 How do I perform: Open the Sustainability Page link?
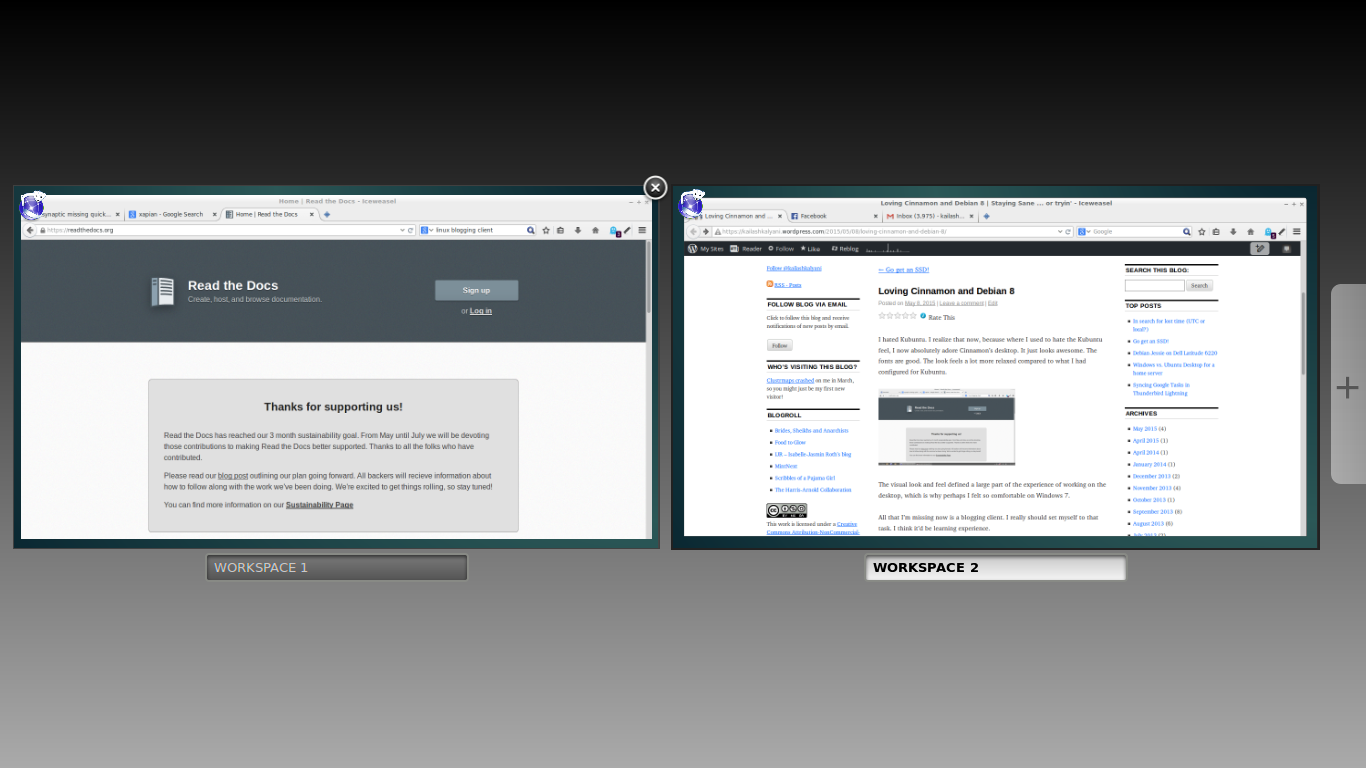pos(319,504)
